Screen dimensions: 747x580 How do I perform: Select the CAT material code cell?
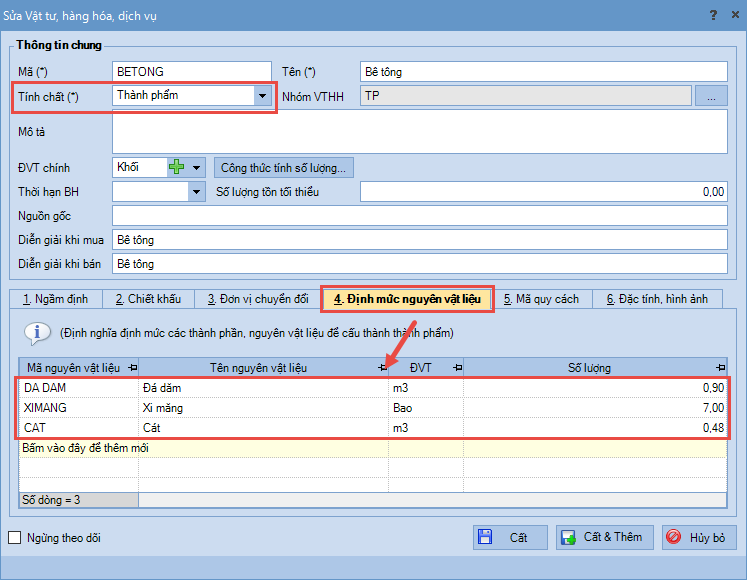point(79,428)
